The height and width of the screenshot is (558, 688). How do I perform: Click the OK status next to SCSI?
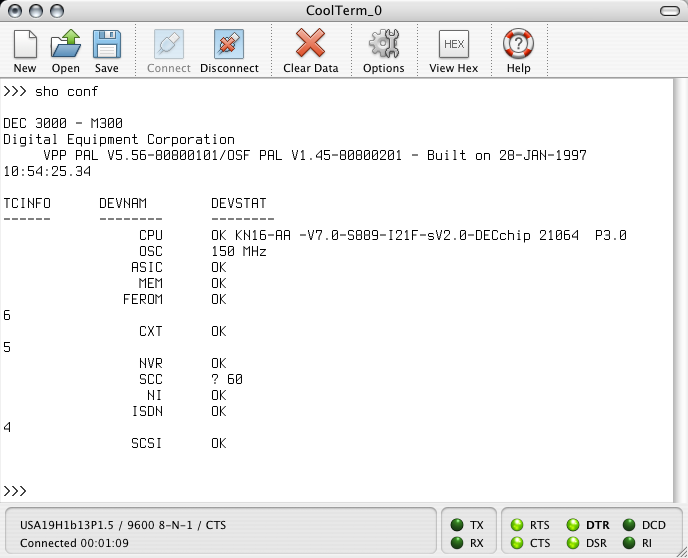219,443
